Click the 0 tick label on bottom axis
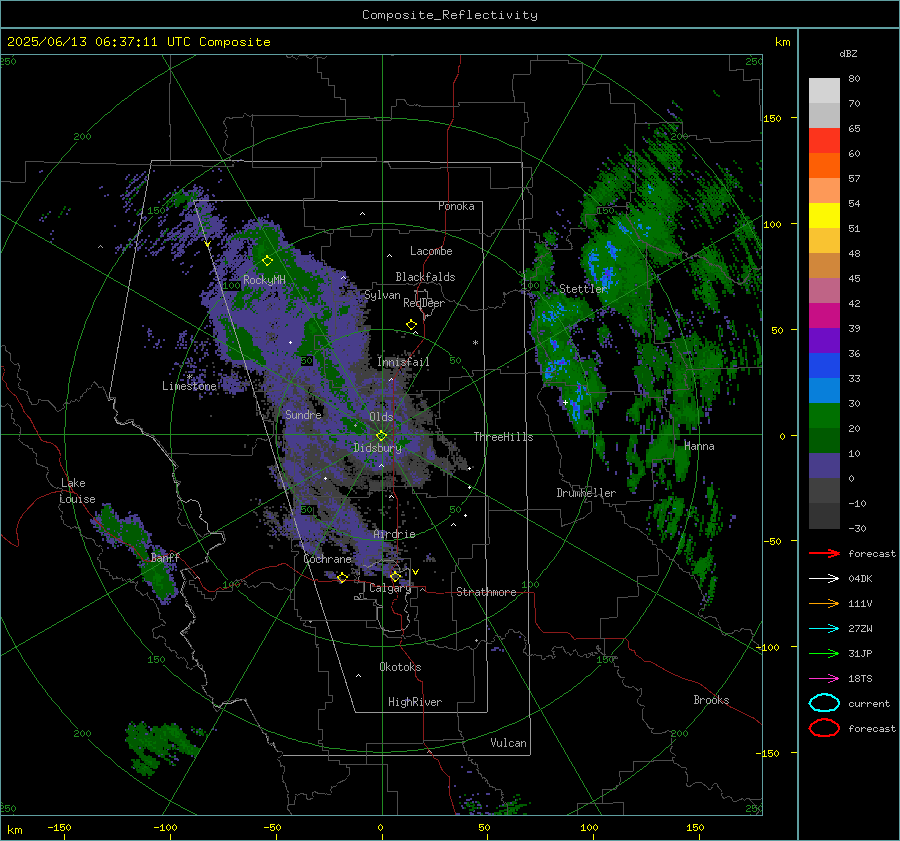The height and width of the screenshot is (841, 900). (x=380, y=827)
